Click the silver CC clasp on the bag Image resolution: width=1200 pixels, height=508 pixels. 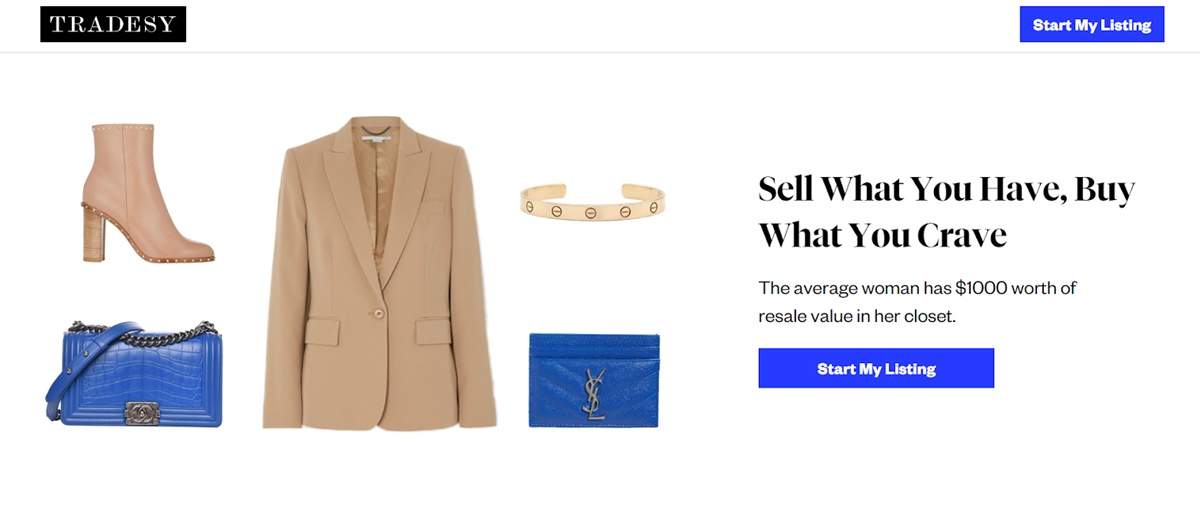[140, 410]
